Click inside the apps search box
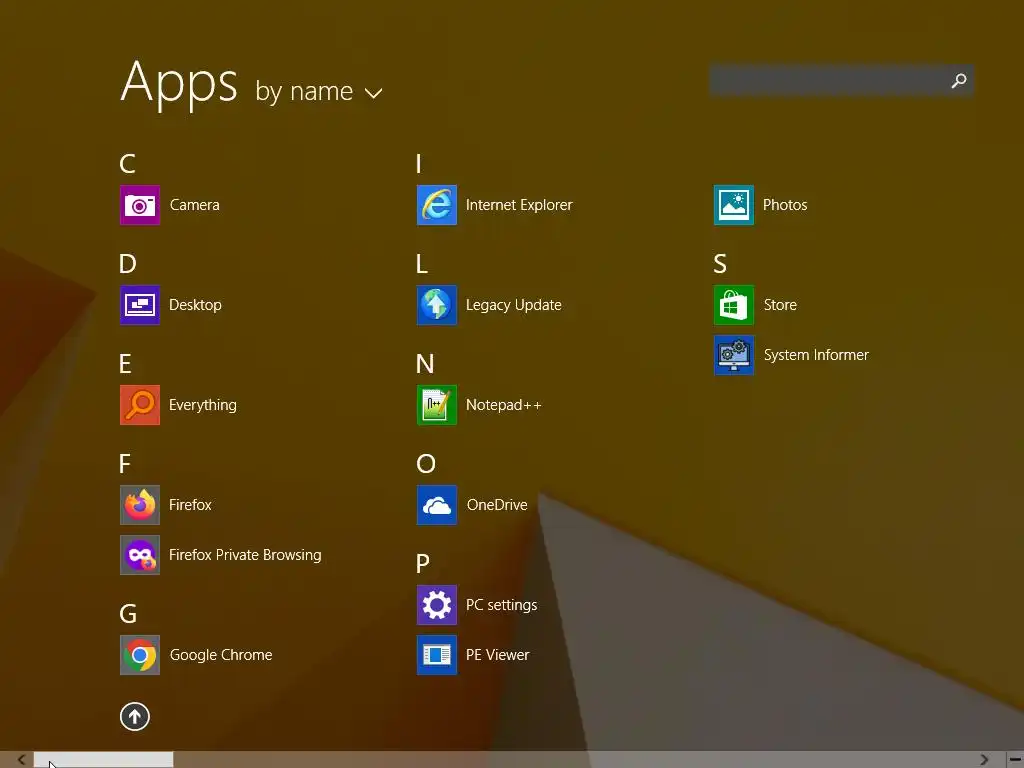Image resolution: width=1024 pixels, height=768 pixels. [842, 80]
